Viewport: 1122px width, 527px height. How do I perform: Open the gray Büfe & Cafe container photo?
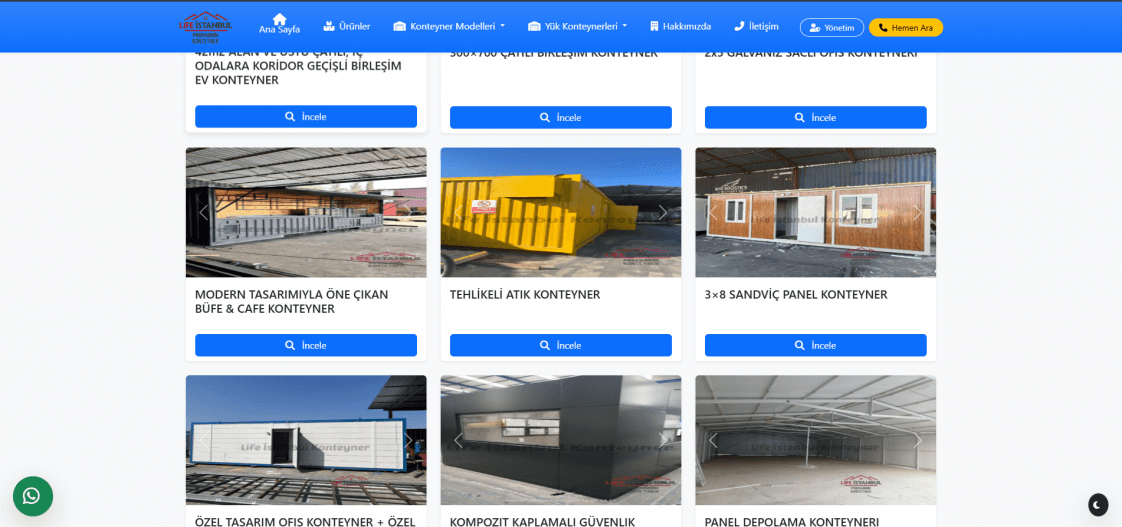coord(306,213)
